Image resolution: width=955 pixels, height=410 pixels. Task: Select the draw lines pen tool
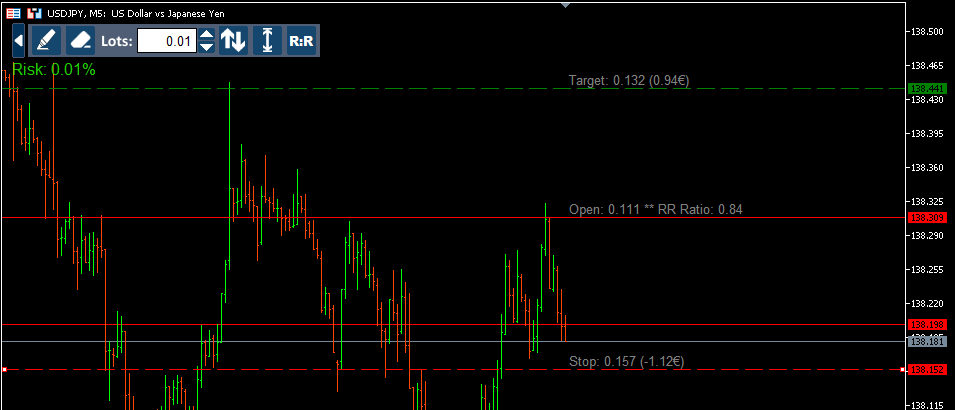(46, 41)
